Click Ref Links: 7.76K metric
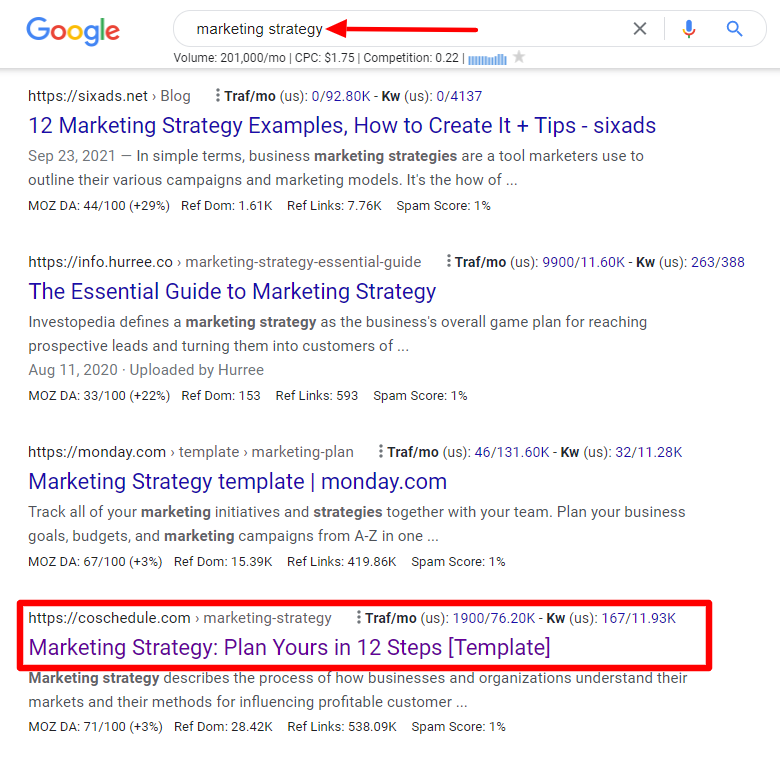The height and width of the screenshot is (759, 780). (334, 205)
